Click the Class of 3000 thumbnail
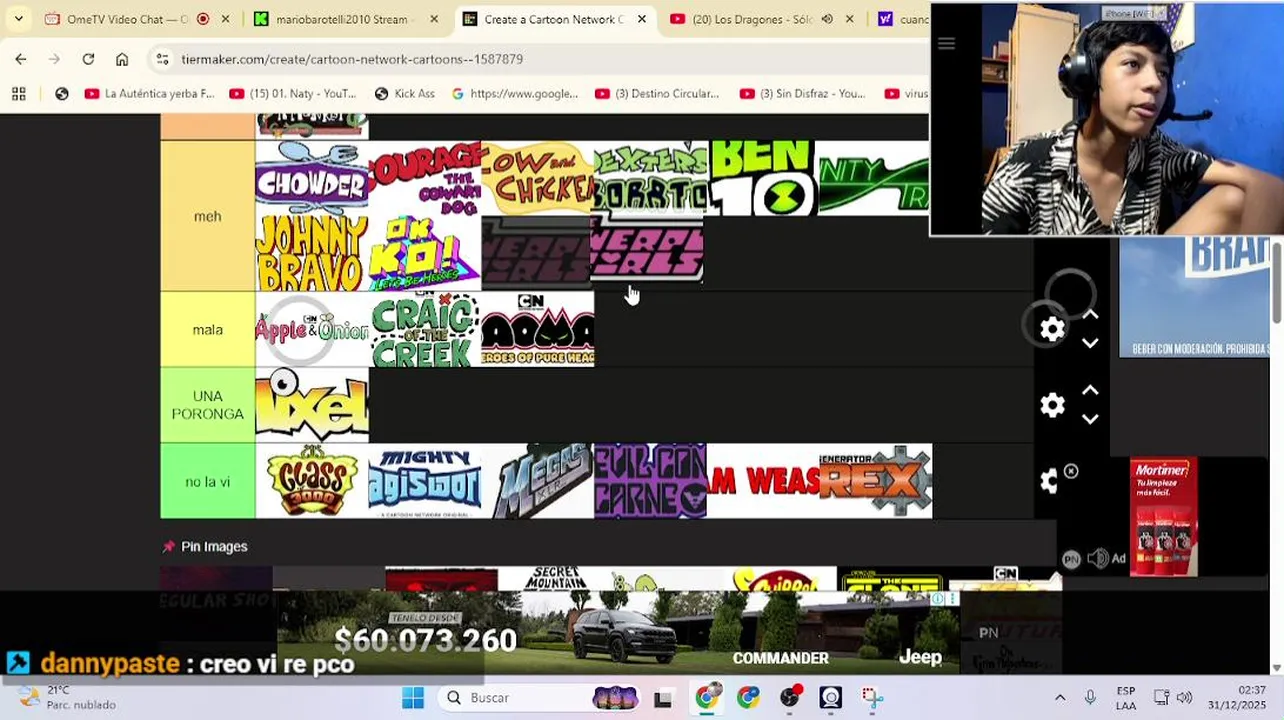Image resolution: width=1284 pixels, height=720 pixels. 312,481
